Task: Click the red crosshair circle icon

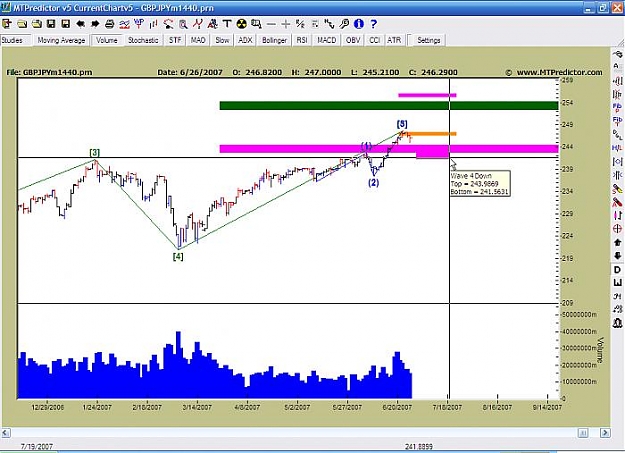Action: [x=617, y=228]
